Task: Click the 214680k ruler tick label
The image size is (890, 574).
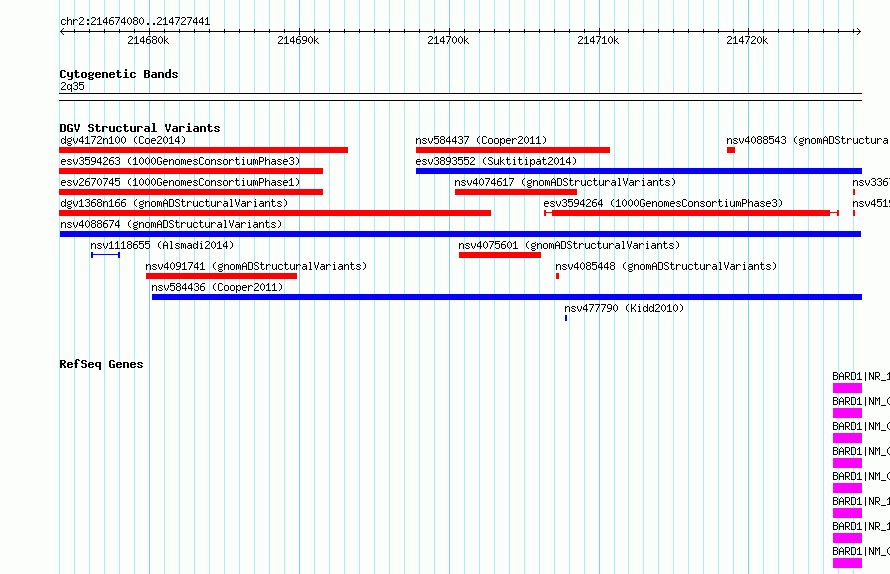Action: coord(148,40)
